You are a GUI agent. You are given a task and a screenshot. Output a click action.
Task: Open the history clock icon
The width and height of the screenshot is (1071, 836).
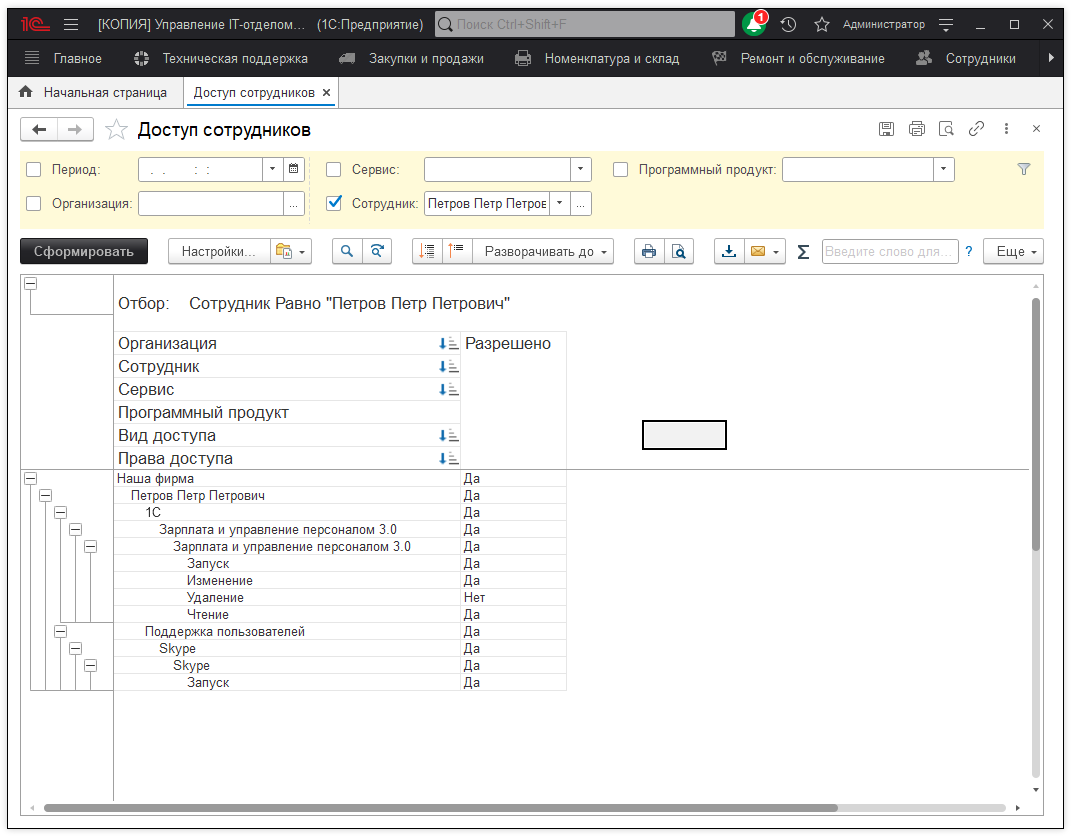point(788,24)
